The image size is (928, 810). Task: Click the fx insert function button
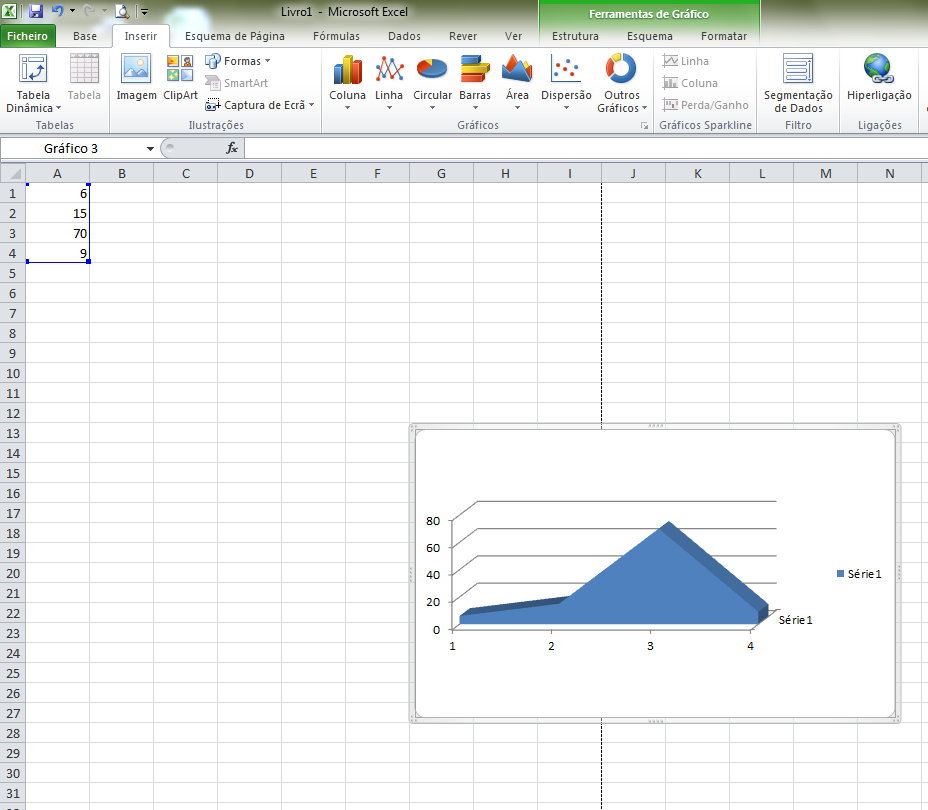pos(232,148)
